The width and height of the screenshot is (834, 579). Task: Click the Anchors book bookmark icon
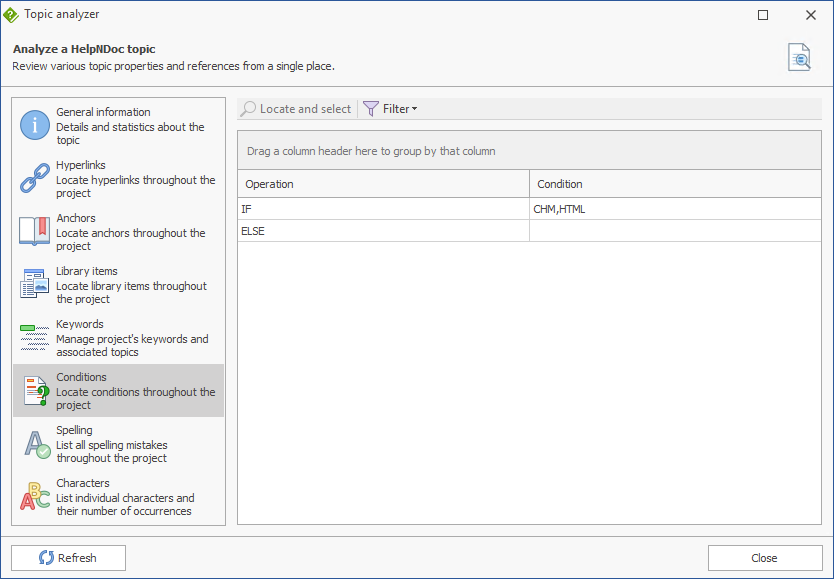tap(35, 231)
